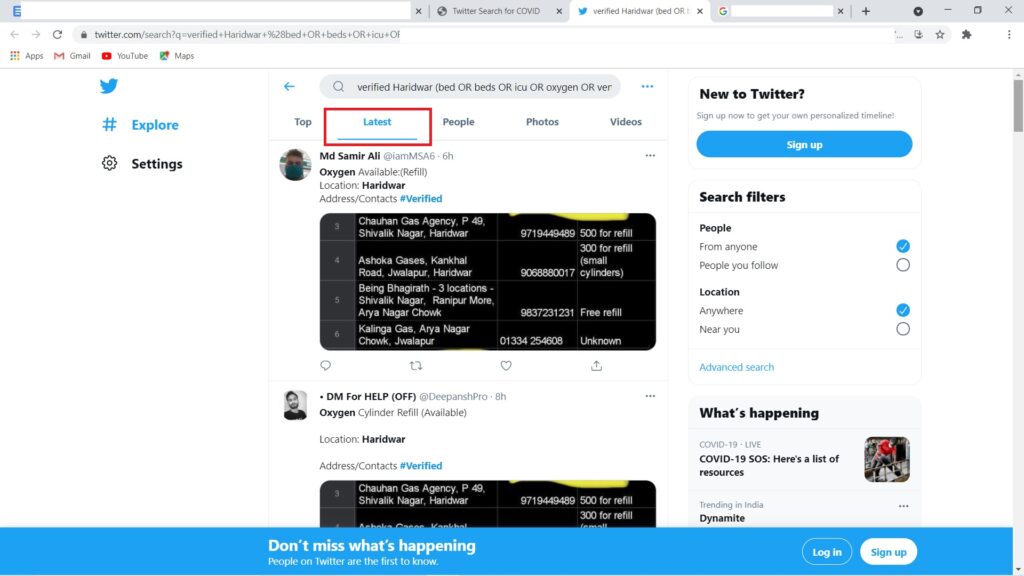The image size is (1024, 576).
Task: Click Sign up on the bottom banner
Action: 888,552
